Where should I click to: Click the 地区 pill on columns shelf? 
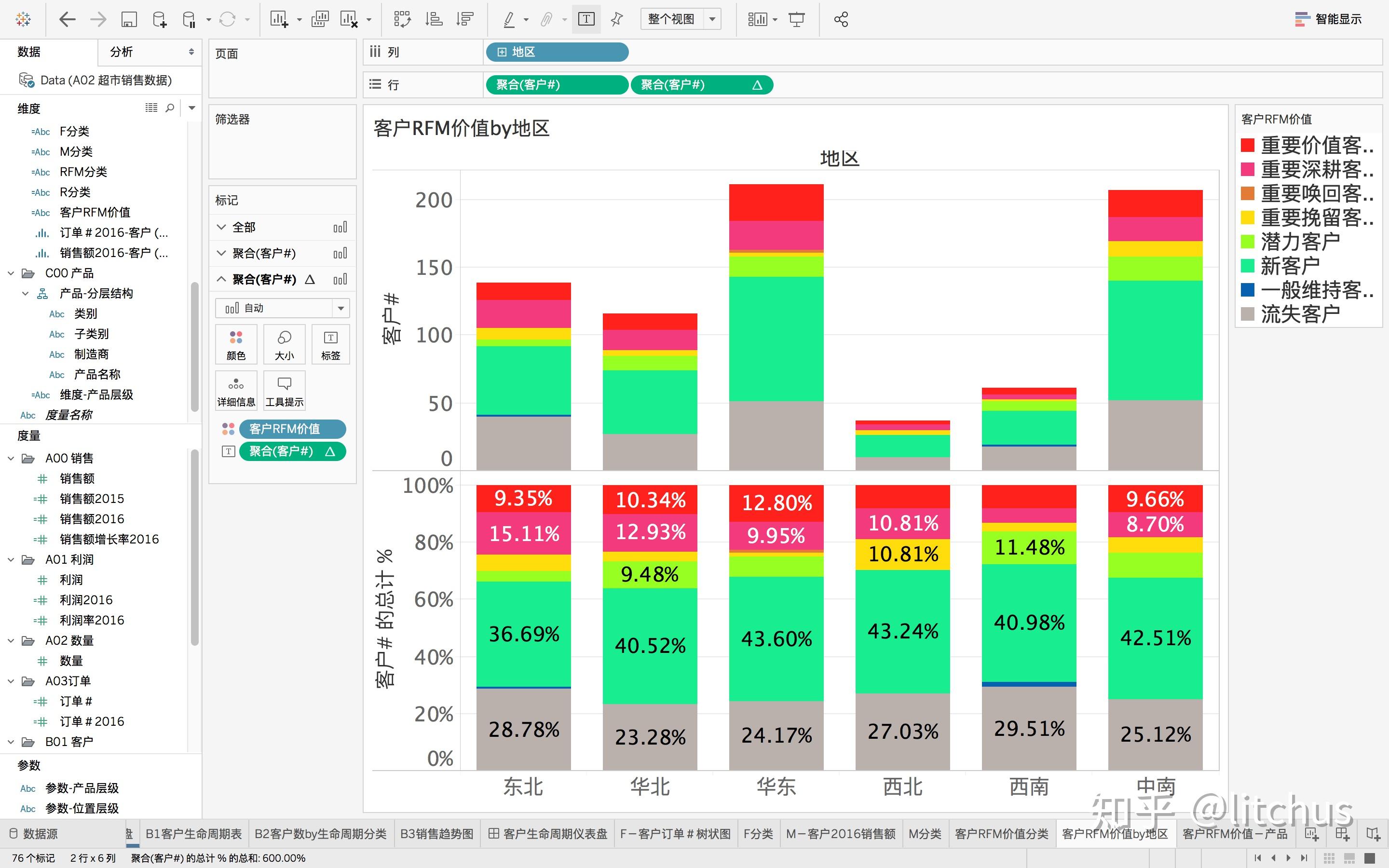556,52
